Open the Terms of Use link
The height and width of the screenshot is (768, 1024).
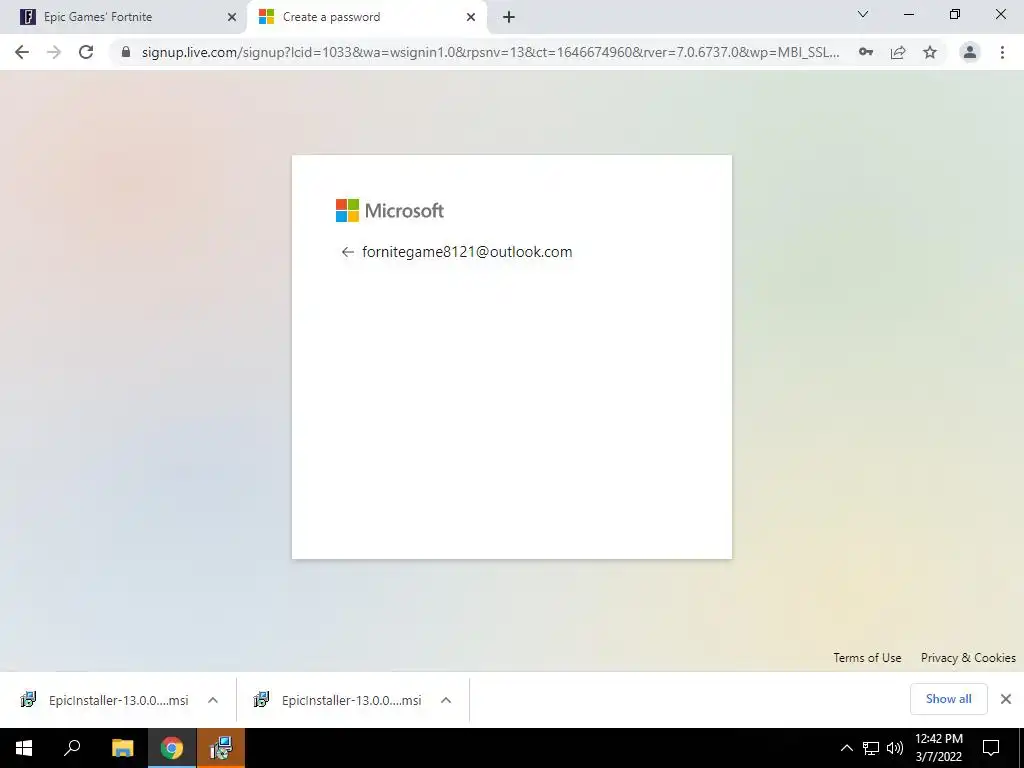[x=867, y=658]
